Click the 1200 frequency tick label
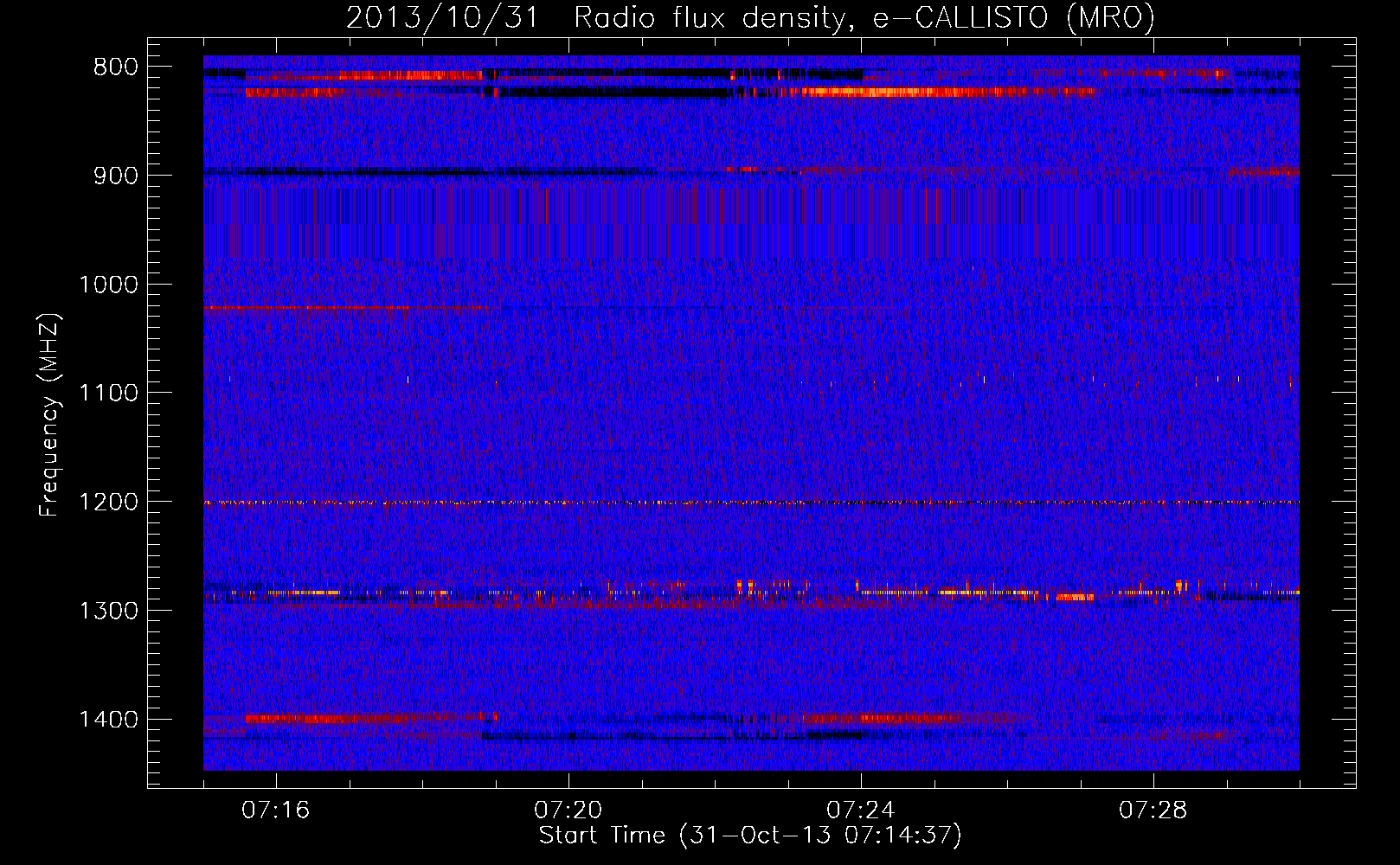Viewport: 1400px width, 865px height. click(108, 503)
